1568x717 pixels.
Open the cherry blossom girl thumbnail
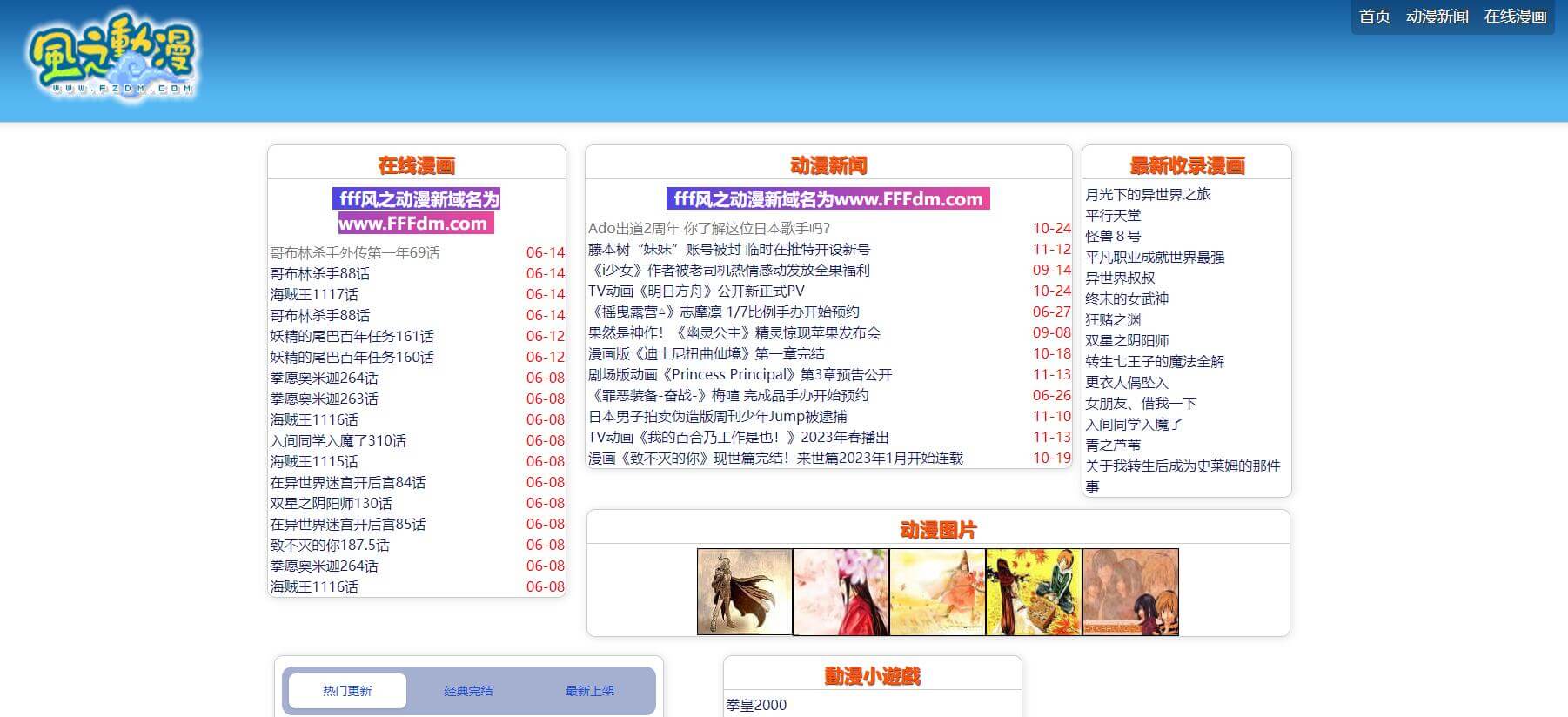click(x=841, y=592)
